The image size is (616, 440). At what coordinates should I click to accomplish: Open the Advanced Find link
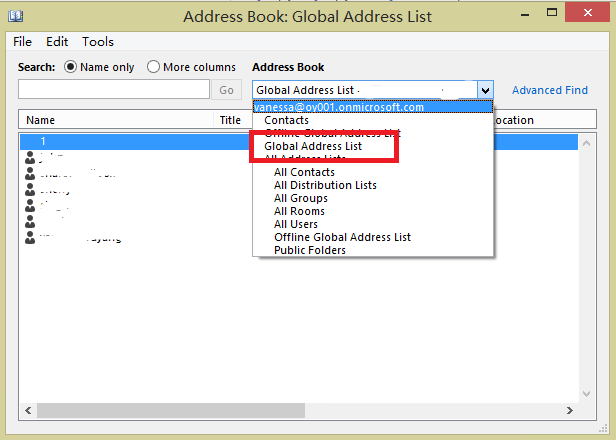[x=550, y=90]
